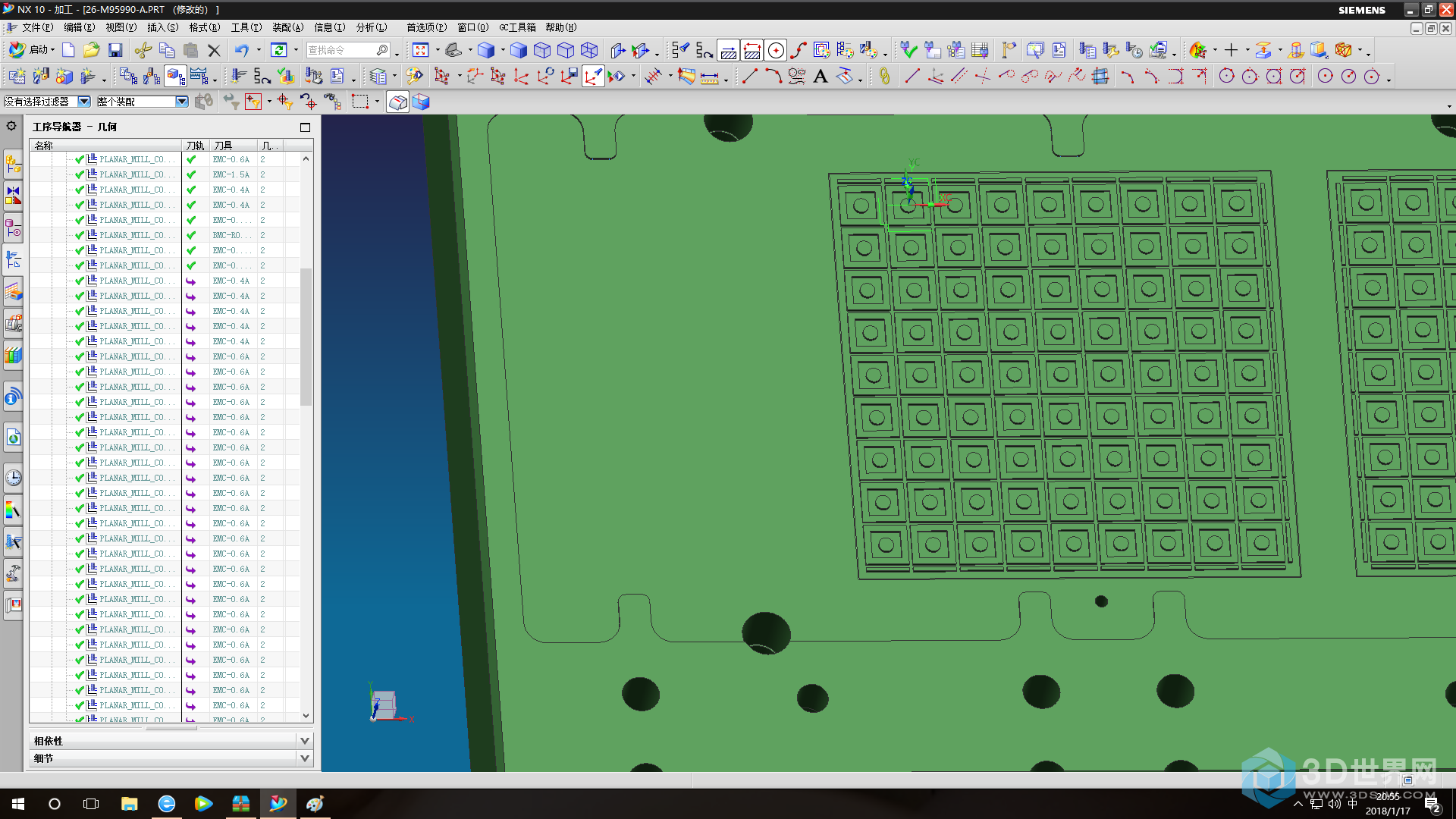Click the green checkmark tool path icon
The width and height of the screenshot is (1456, 819).
click(x=908, y=50)
